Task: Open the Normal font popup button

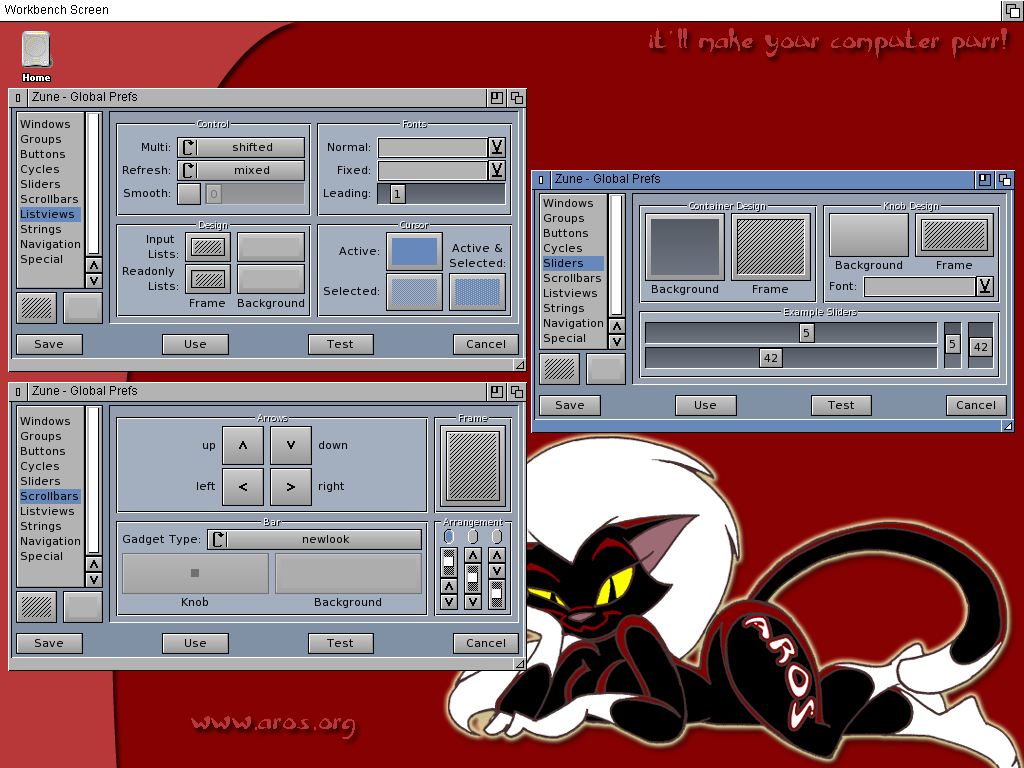Action: coord(497,148)
